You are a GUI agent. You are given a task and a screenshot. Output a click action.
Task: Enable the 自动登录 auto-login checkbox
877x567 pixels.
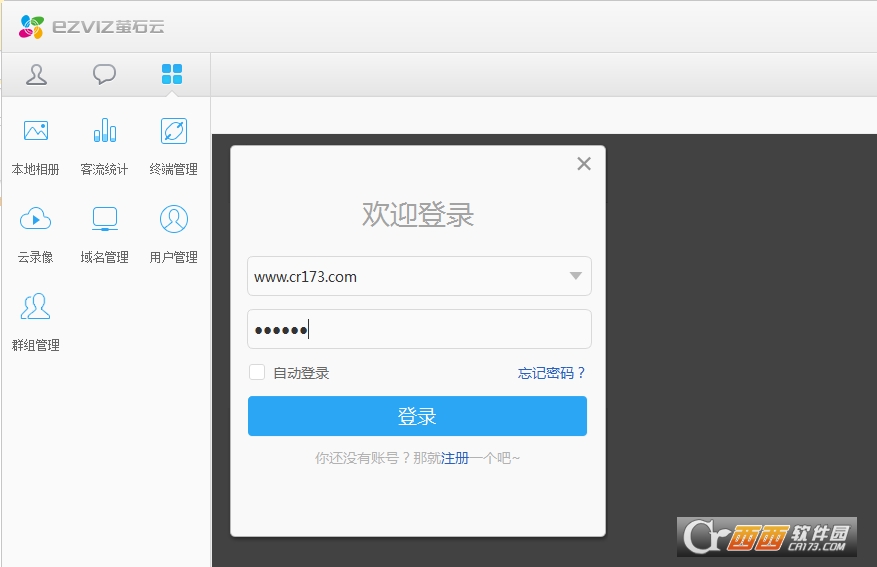pos(257,373)
